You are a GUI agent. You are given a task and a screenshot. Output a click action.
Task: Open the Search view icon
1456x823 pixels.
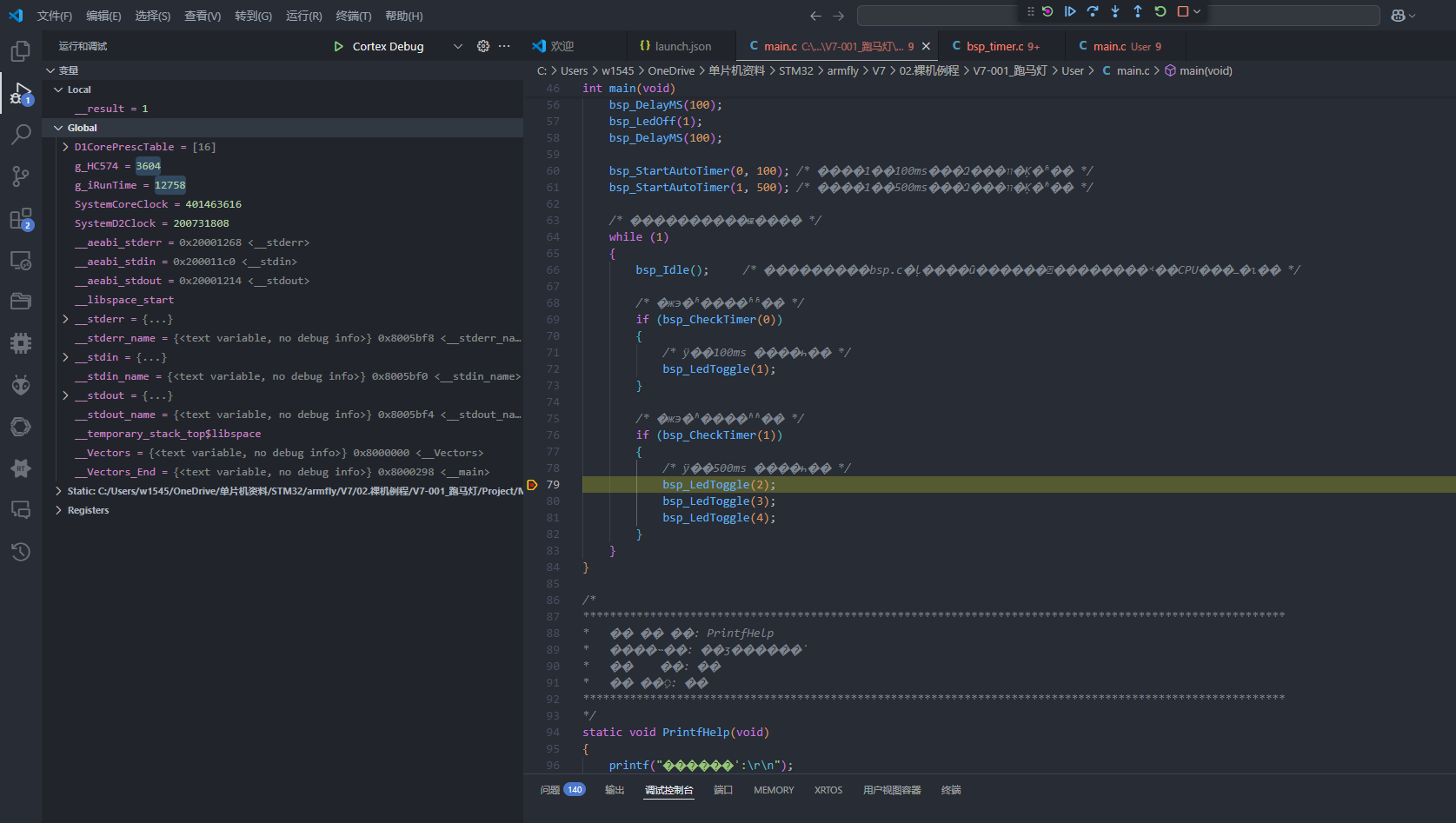(21, 135)
